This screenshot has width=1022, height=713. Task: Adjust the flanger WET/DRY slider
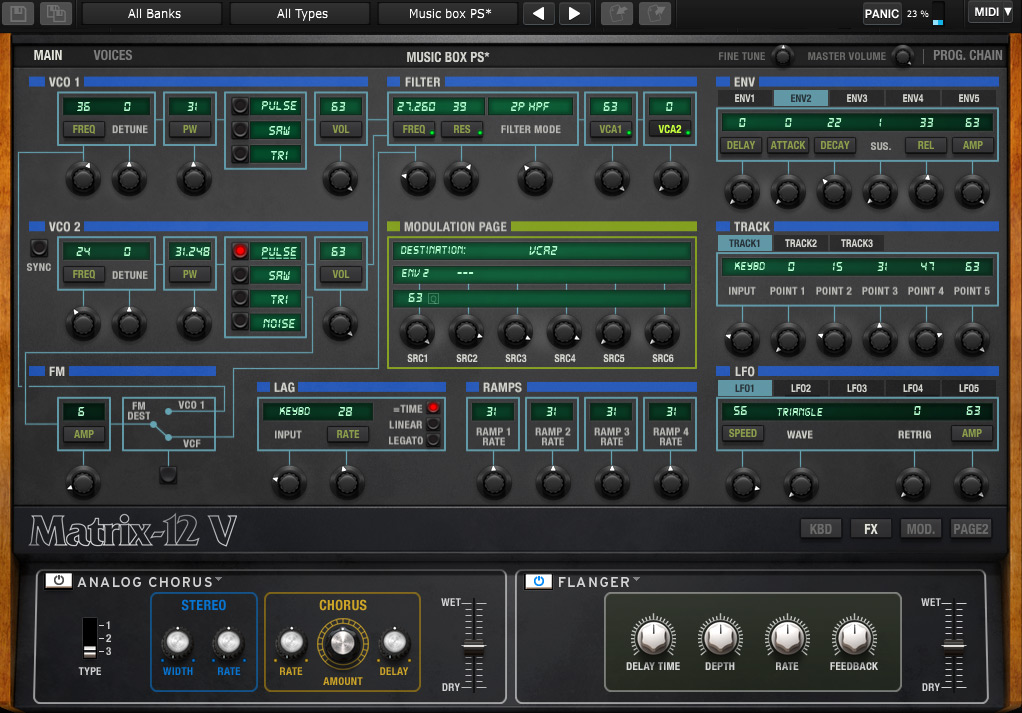(954, 646)
